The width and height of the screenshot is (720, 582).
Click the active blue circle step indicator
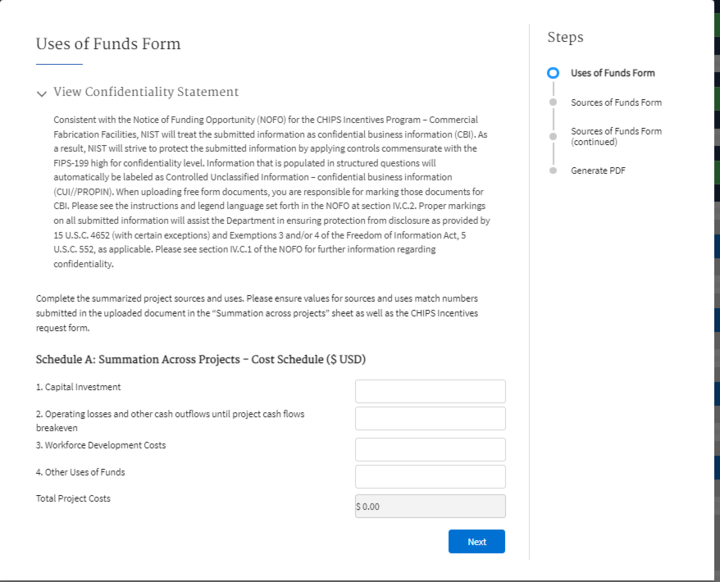552,73
